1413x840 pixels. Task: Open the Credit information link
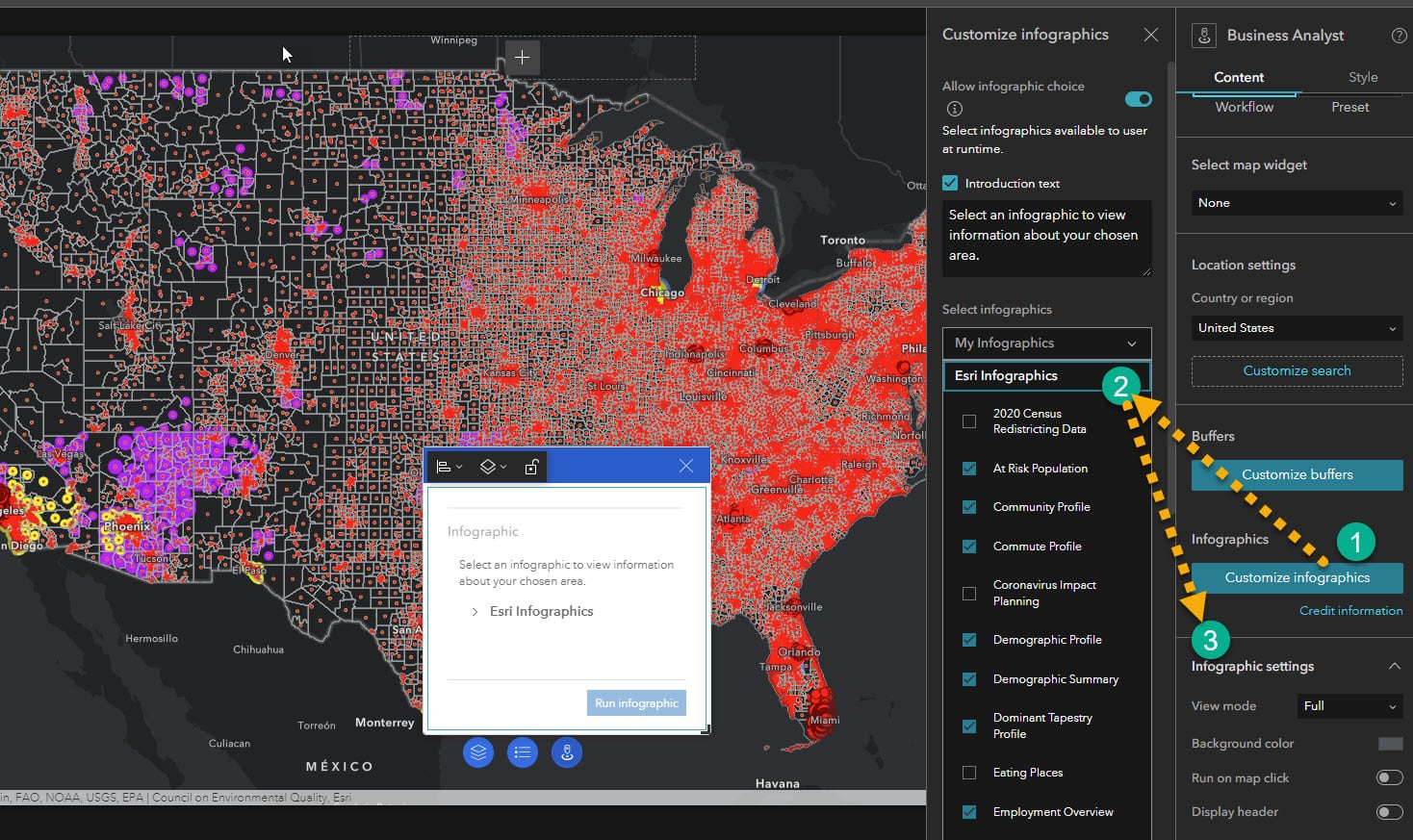1350,610
